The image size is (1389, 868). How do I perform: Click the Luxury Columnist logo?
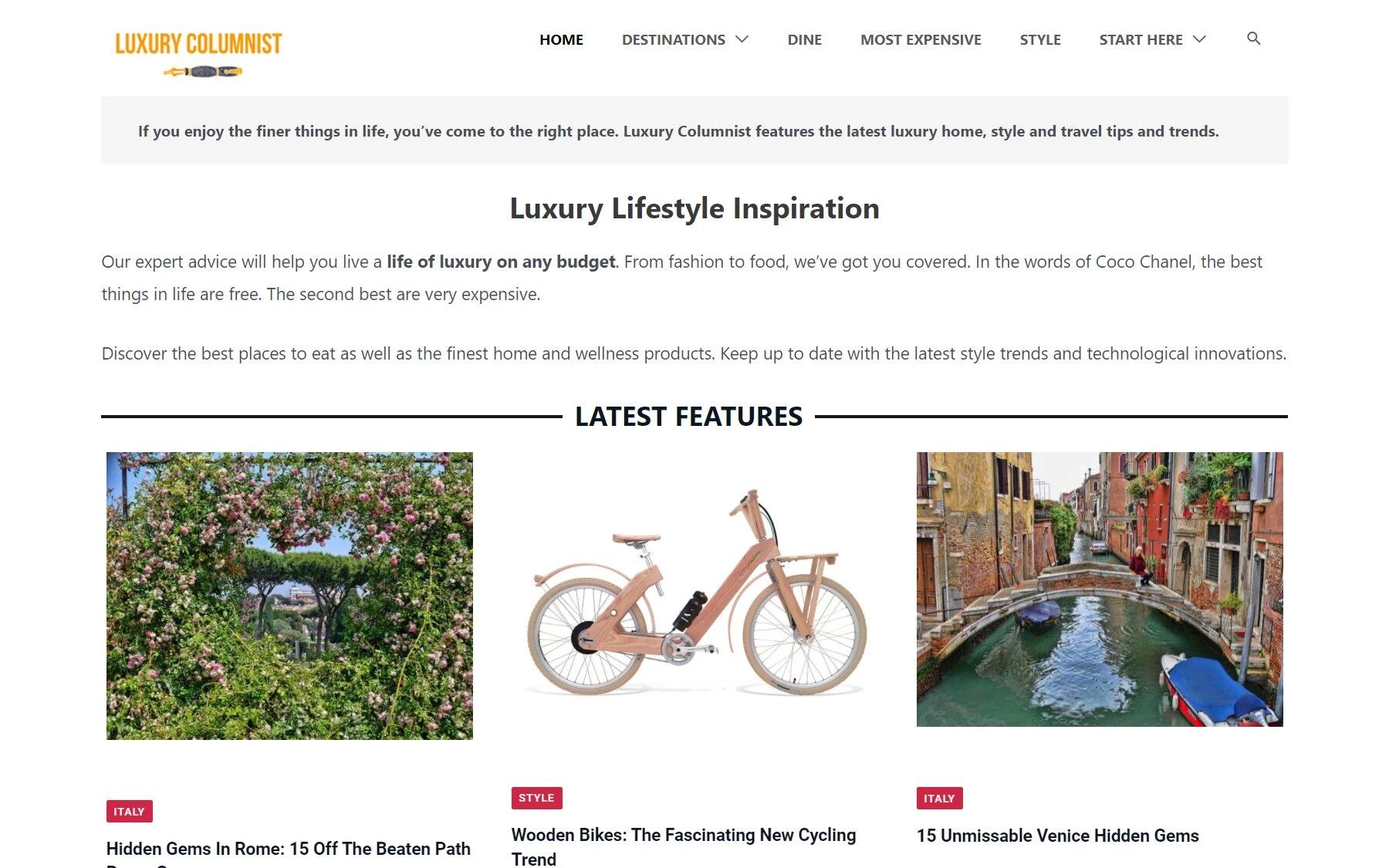pyautogui.click(x=198, y=53)
